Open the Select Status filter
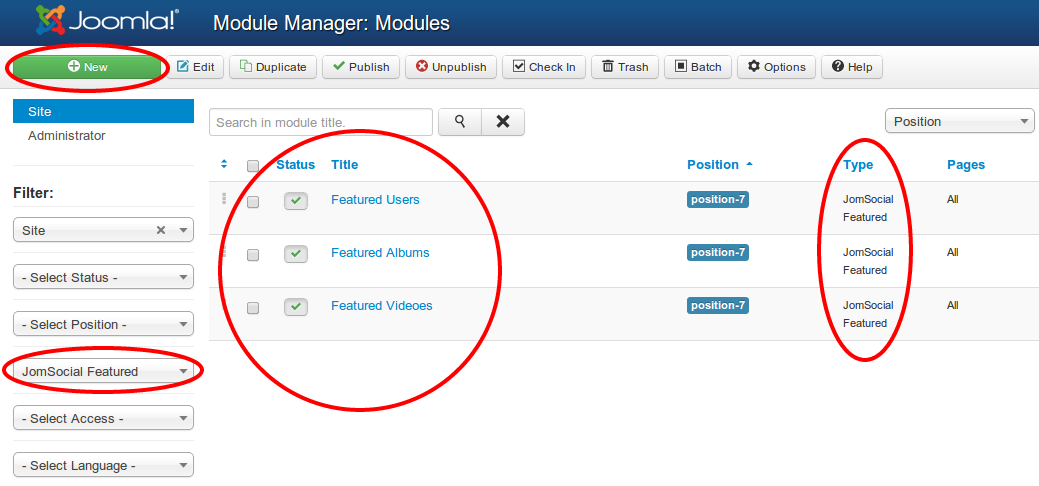 pos(103,277)
